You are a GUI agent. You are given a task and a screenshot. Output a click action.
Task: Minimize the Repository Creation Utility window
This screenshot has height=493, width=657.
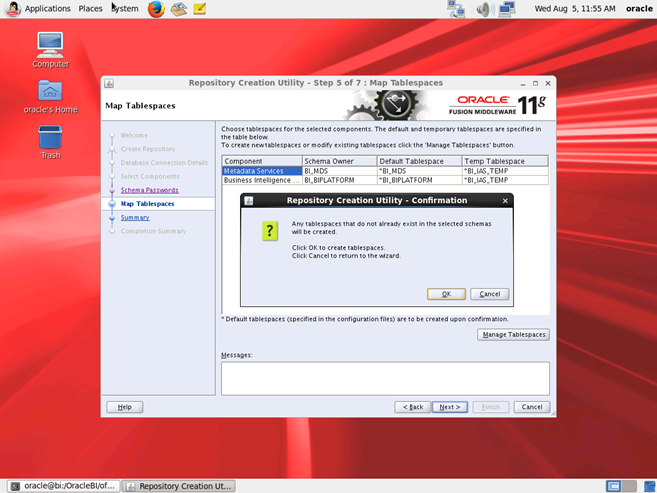(x=523, y=84)
